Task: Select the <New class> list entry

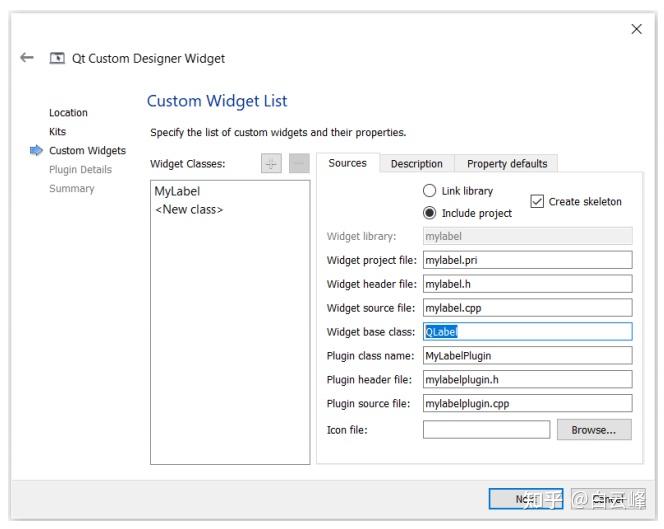Action: (189, 210)
